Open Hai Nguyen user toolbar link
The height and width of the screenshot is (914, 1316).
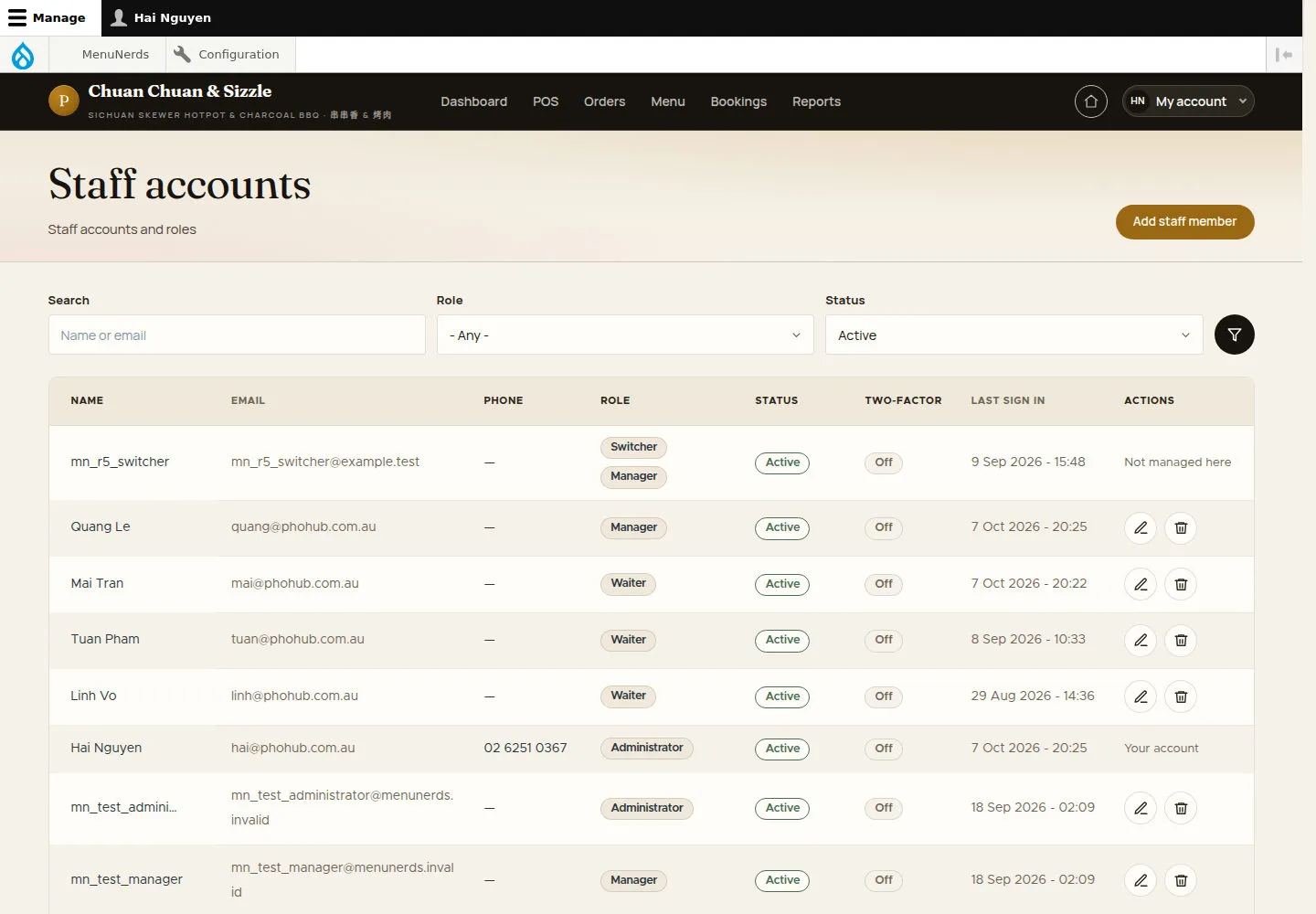tap(161, 17)
